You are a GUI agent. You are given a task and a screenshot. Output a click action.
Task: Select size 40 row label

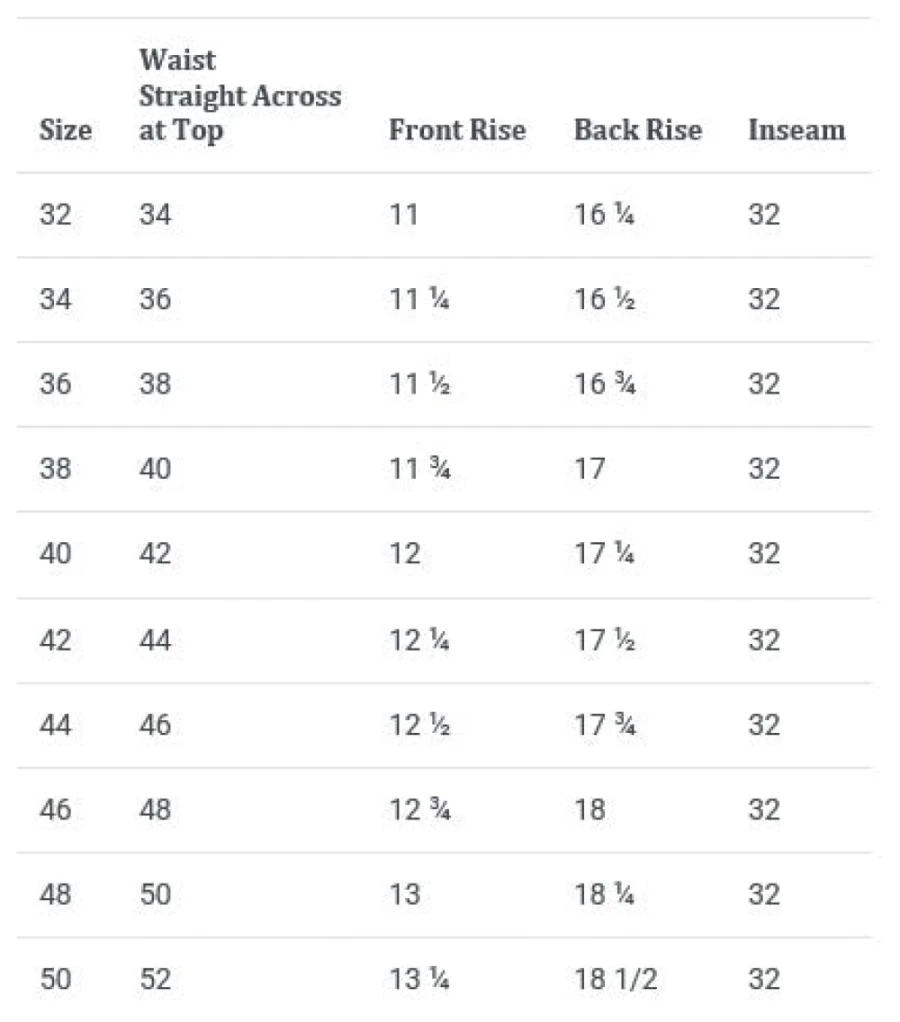pyautogui.click(x=55, y=553)
